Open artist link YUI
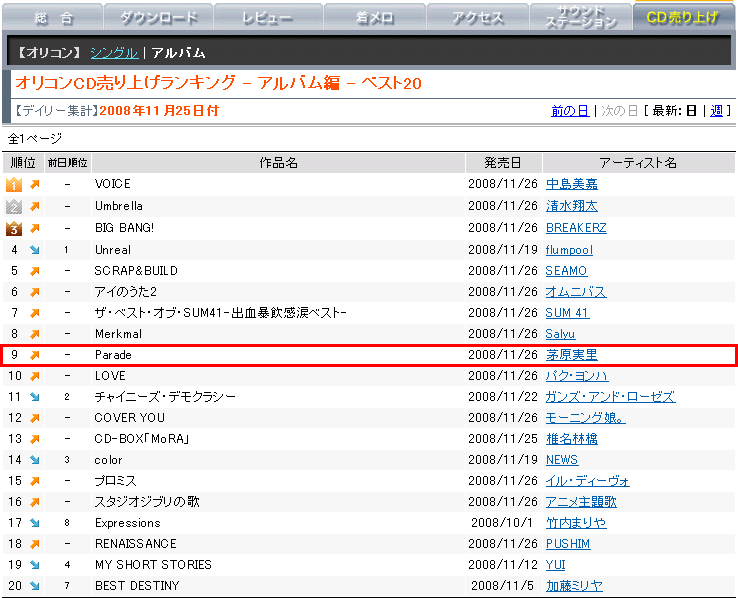 click(555, 565)
